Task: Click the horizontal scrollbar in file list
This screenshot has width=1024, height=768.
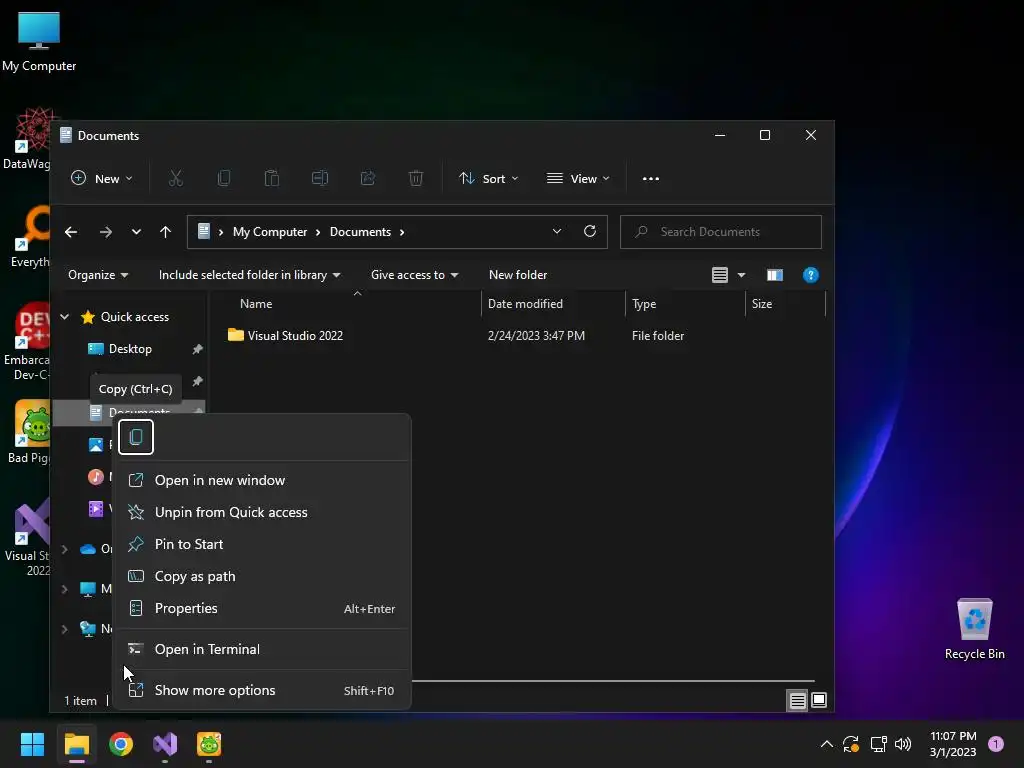Action: [613, 681]
